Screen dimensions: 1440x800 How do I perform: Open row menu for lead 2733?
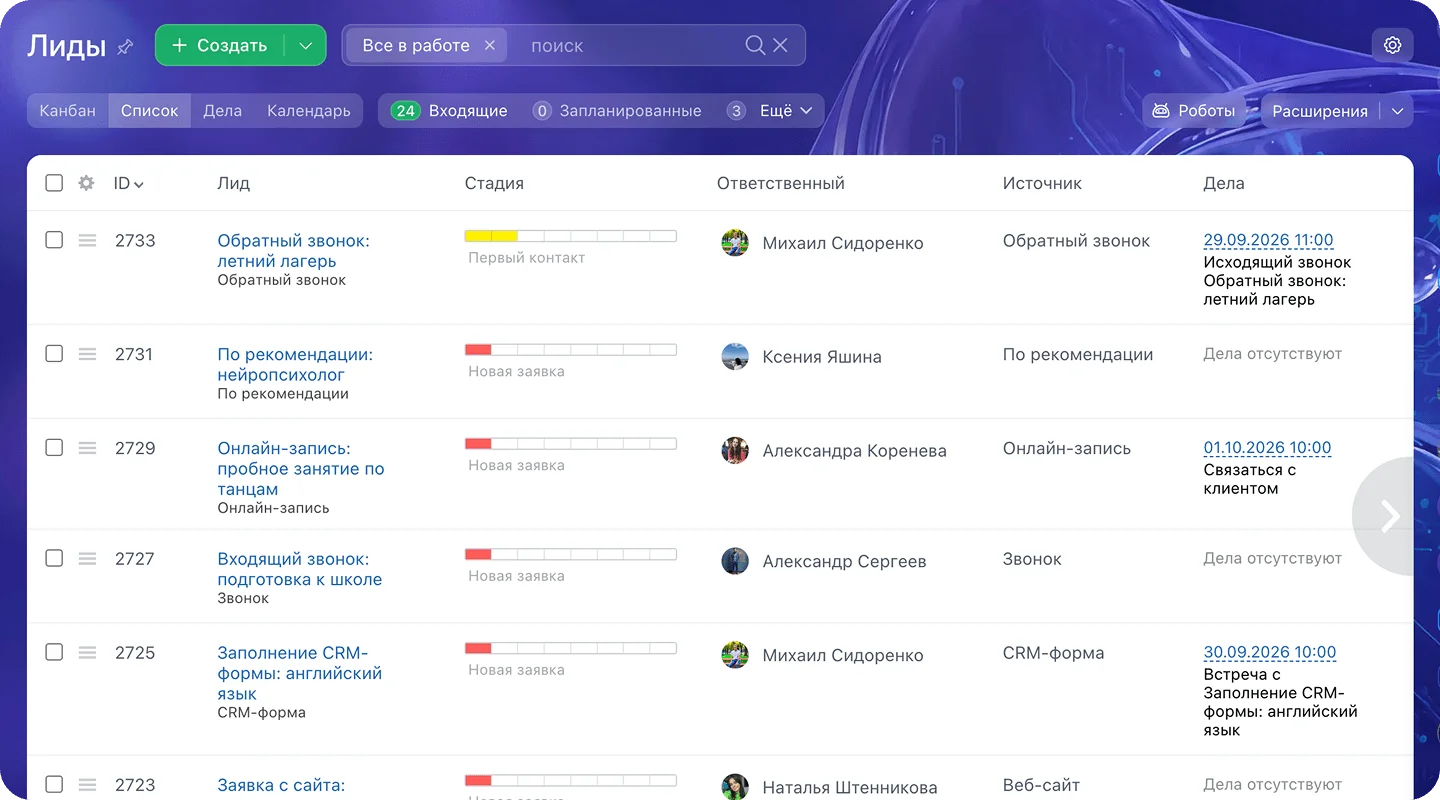[x=88, y=240]
